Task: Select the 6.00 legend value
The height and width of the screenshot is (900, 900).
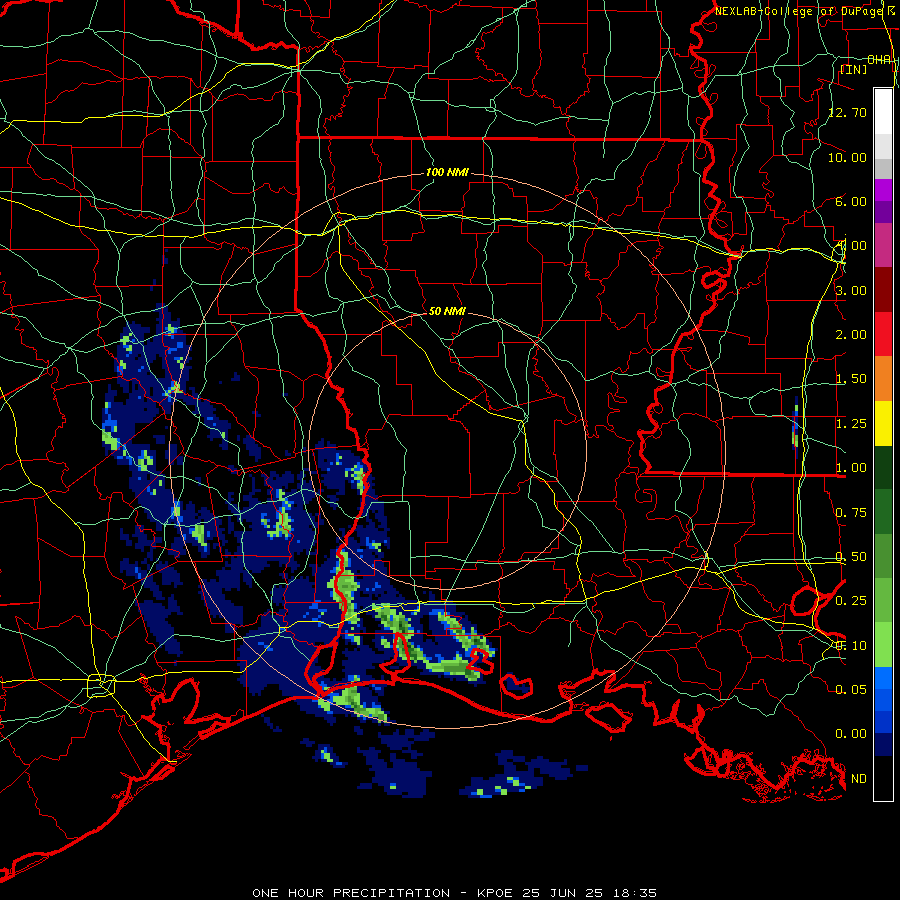Action: [x=851, y=201]
